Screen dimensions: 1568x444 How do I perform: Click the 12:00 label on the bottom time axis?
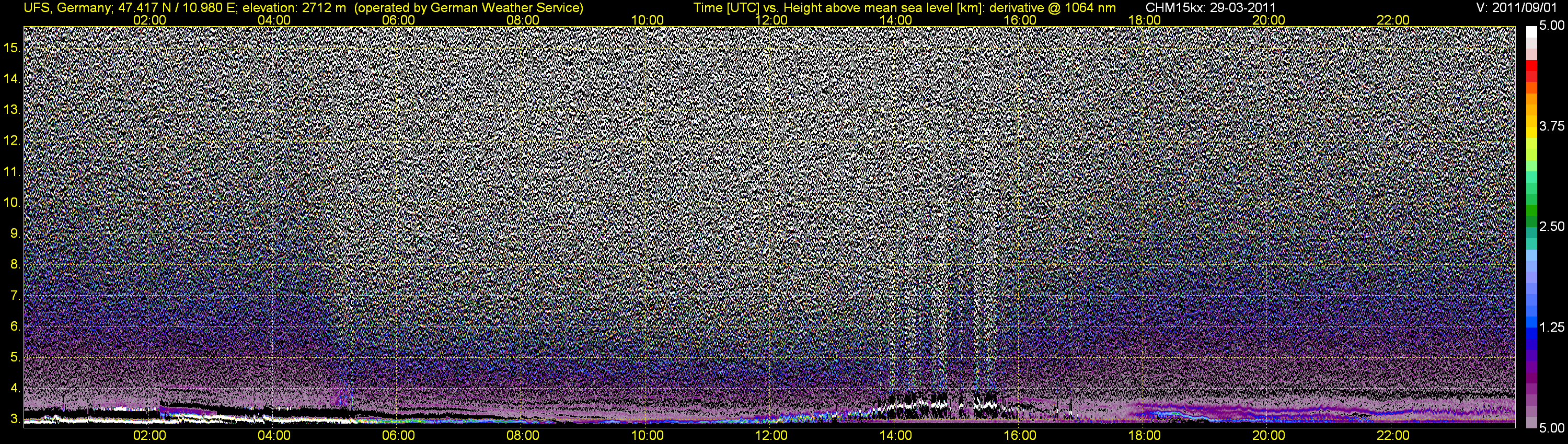click(x=771, y=436)
